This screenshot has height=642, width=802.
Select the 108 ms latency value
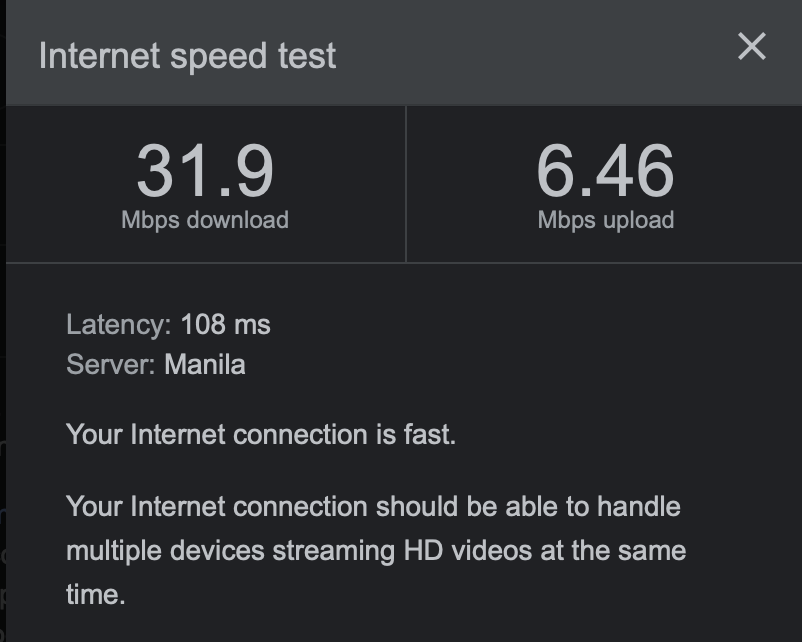point(225,325)
